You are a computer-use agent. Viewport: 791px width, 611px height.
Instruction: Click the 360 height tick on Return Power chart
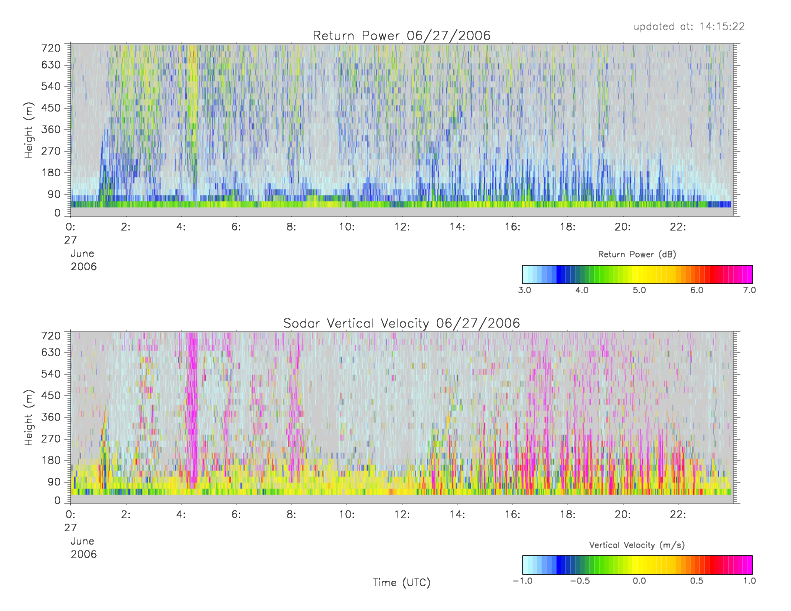[51, 130]
